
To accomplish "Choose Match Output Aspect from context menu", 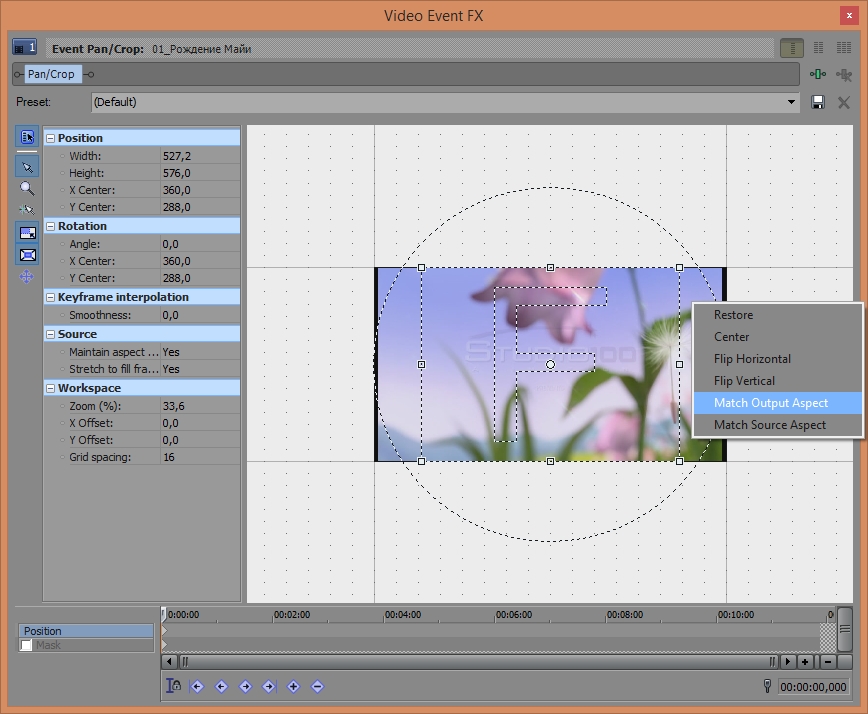I will click(x=771, y=403).
